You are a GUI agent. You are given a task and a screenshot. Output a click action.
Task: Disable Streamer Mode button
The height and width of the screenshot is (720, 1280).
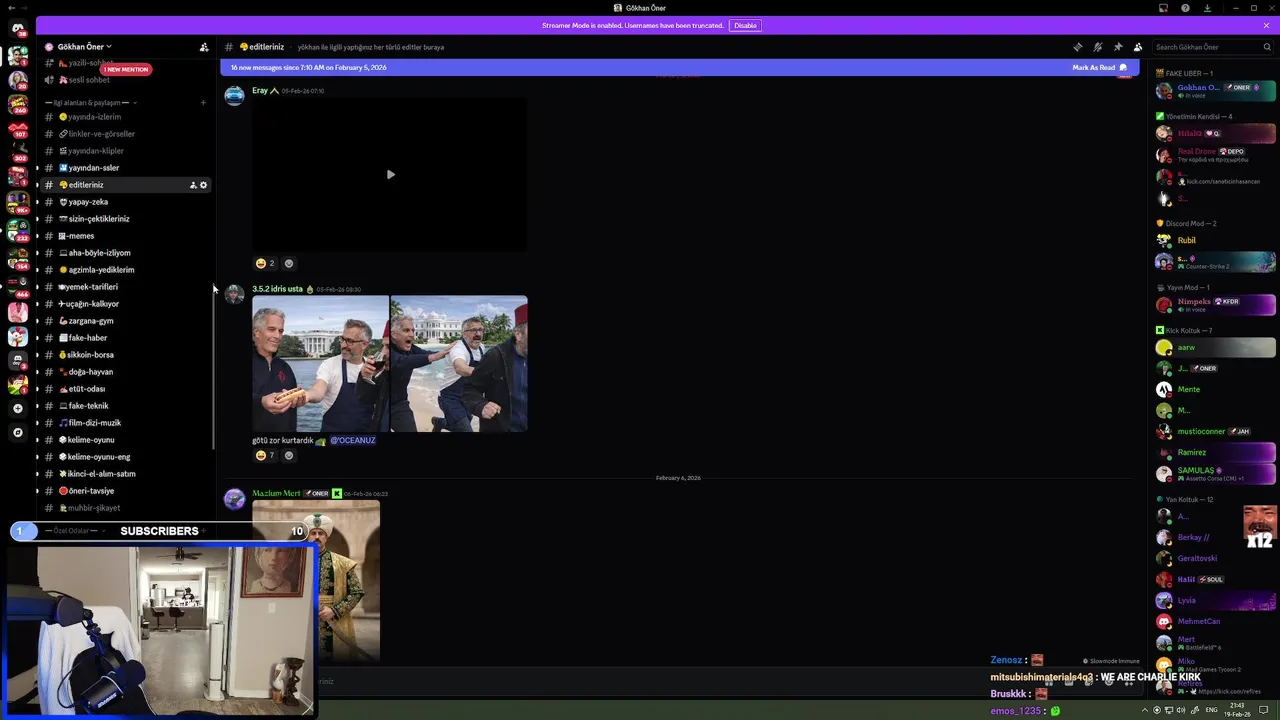coord(745,25)
